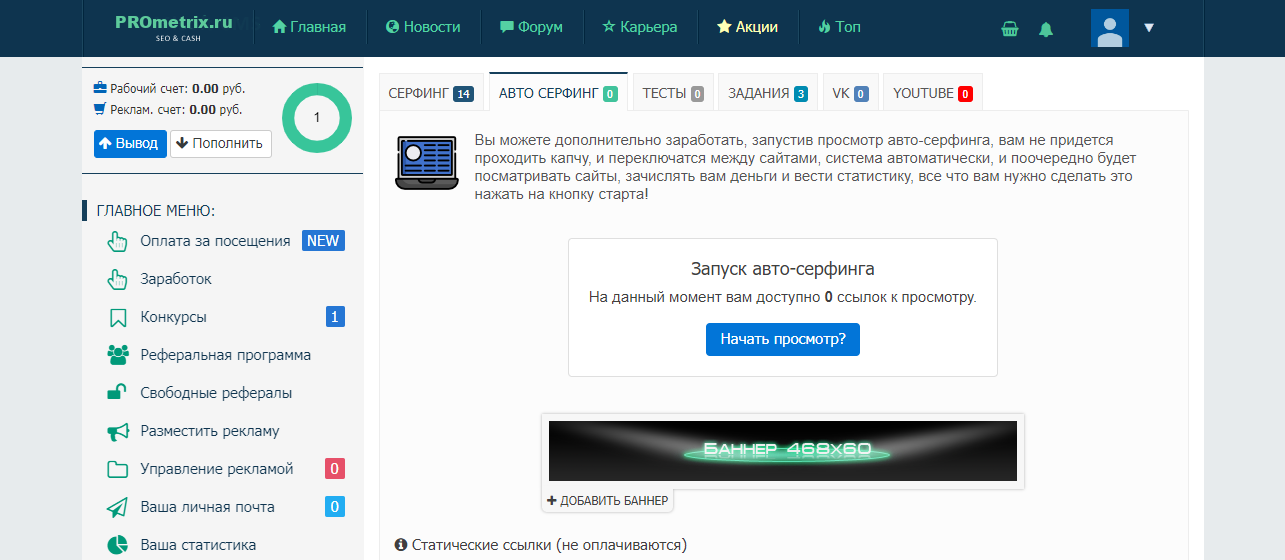Switch to the YOUTUBE tab

click(932, 93)
